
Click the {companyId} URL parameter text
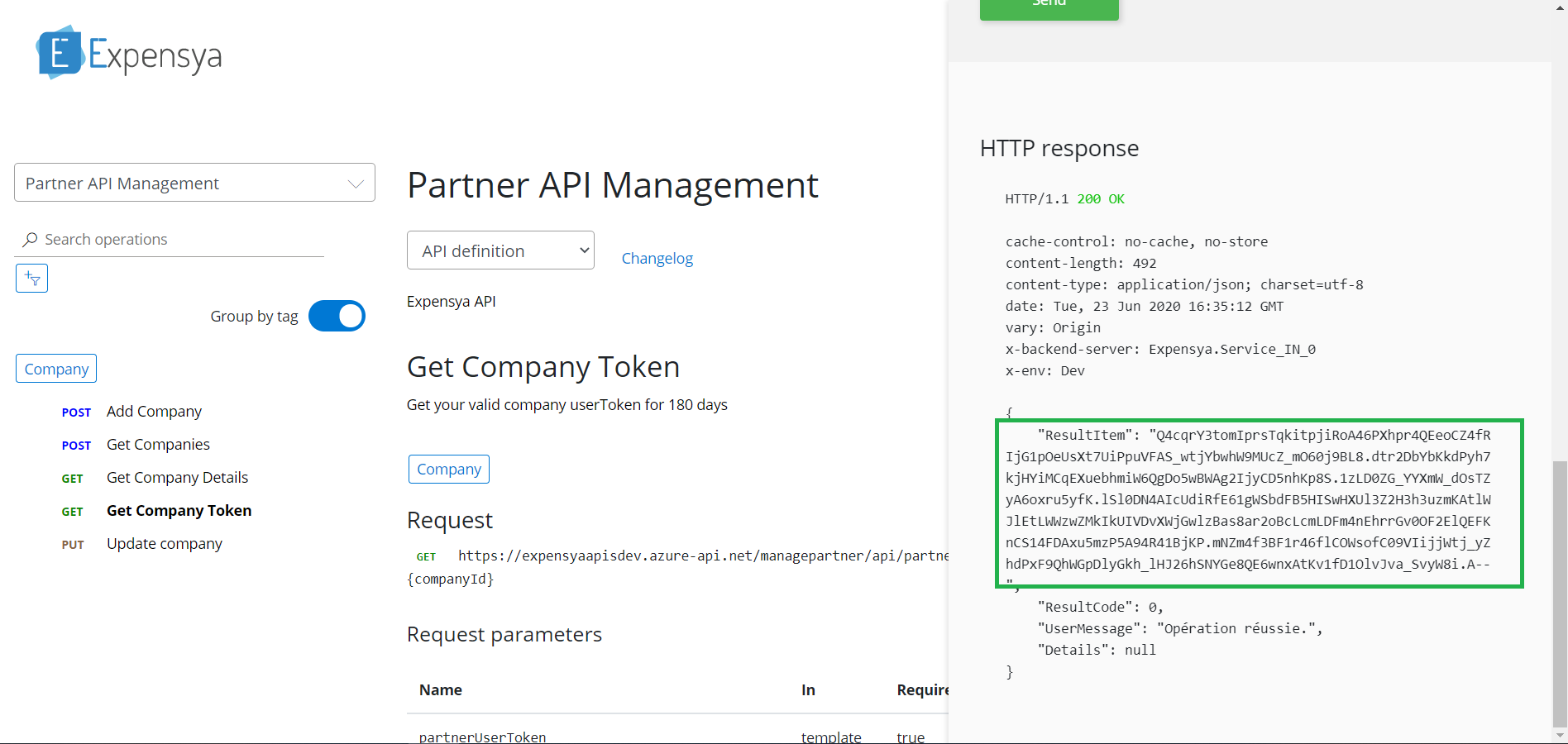pos(451,579)
